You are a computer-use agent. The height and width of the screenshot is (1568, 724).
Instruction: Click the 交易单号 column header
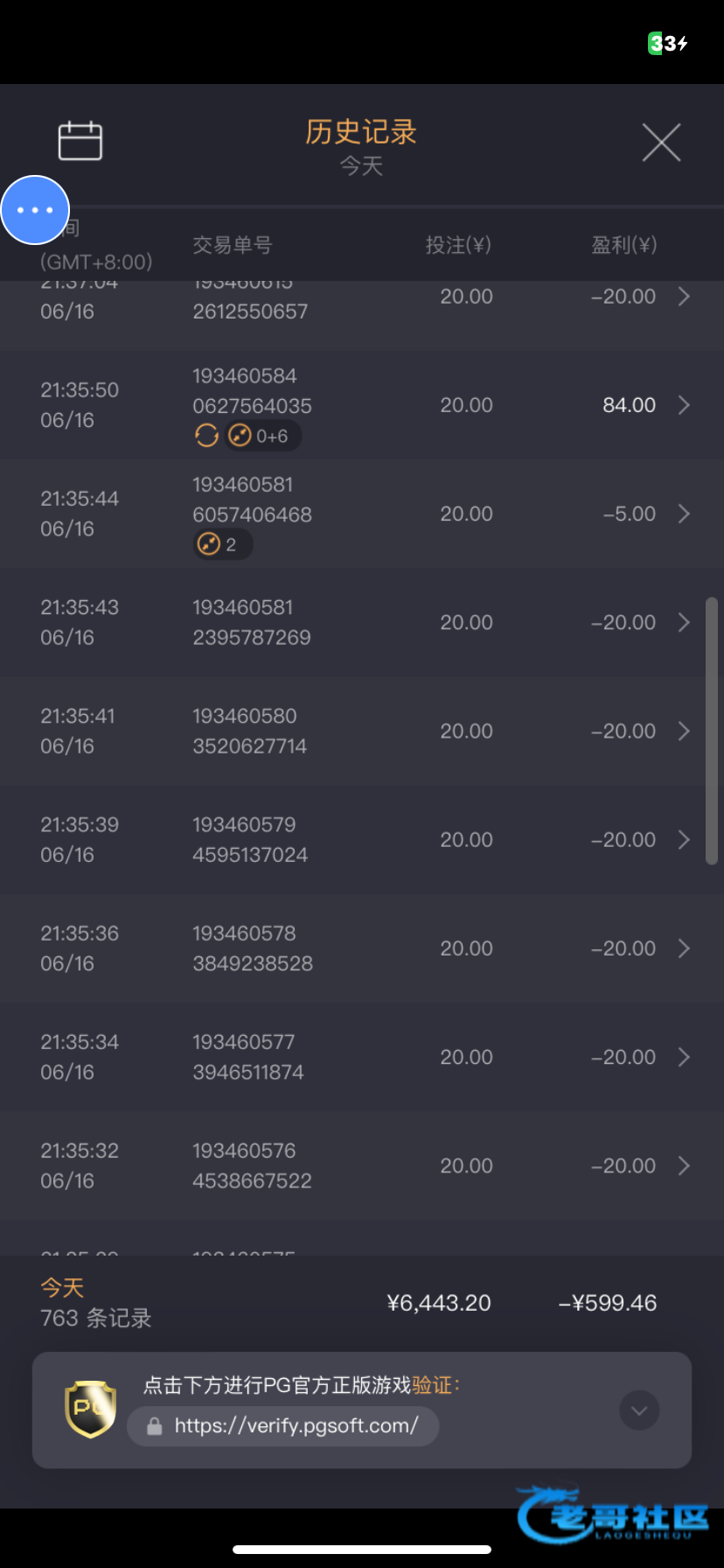coord(233,245)
